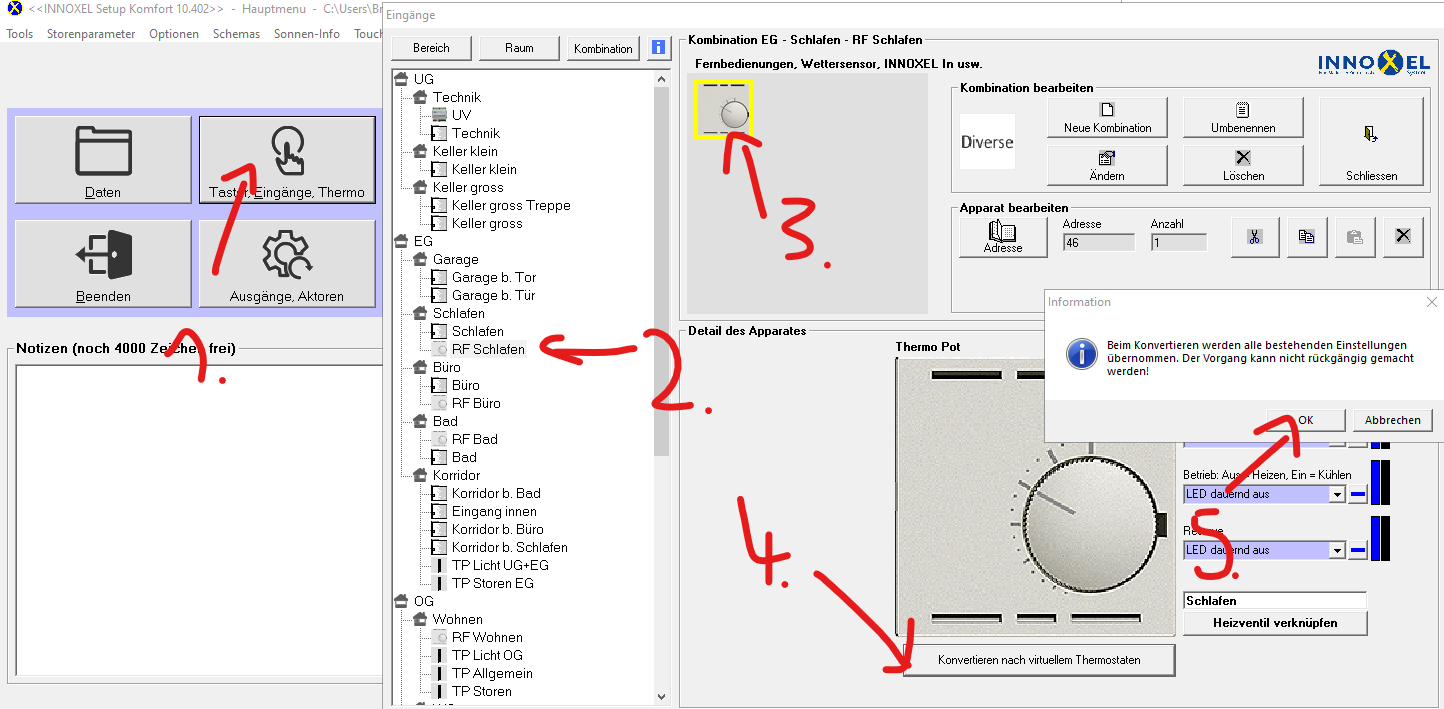
Task: Open Ausgänge, Aktoren gear button
Action: pos(287,264)
